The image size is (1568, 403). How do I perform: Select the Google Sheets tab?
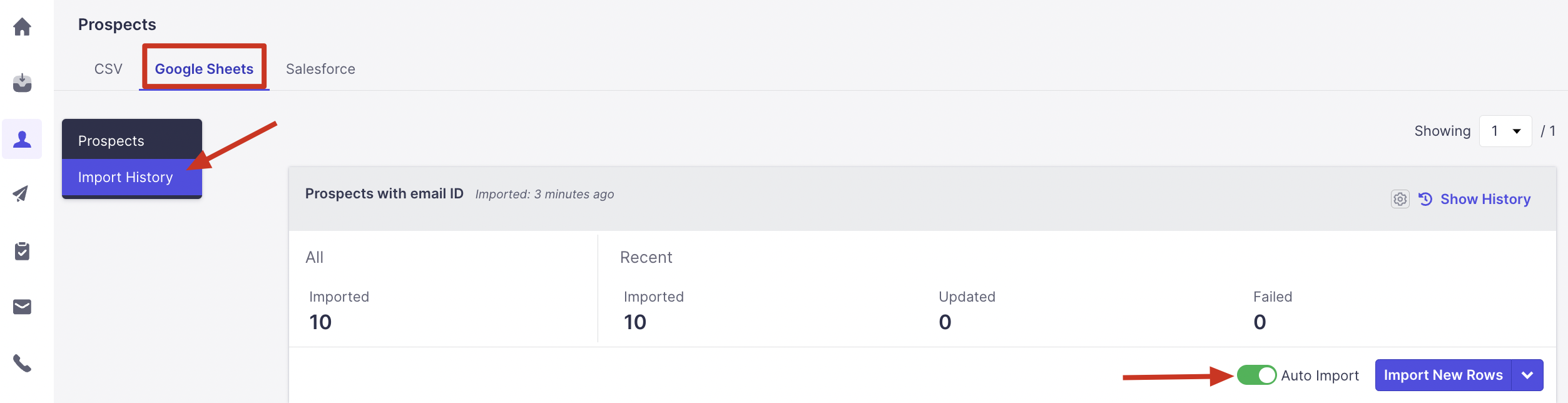[204, 69]
